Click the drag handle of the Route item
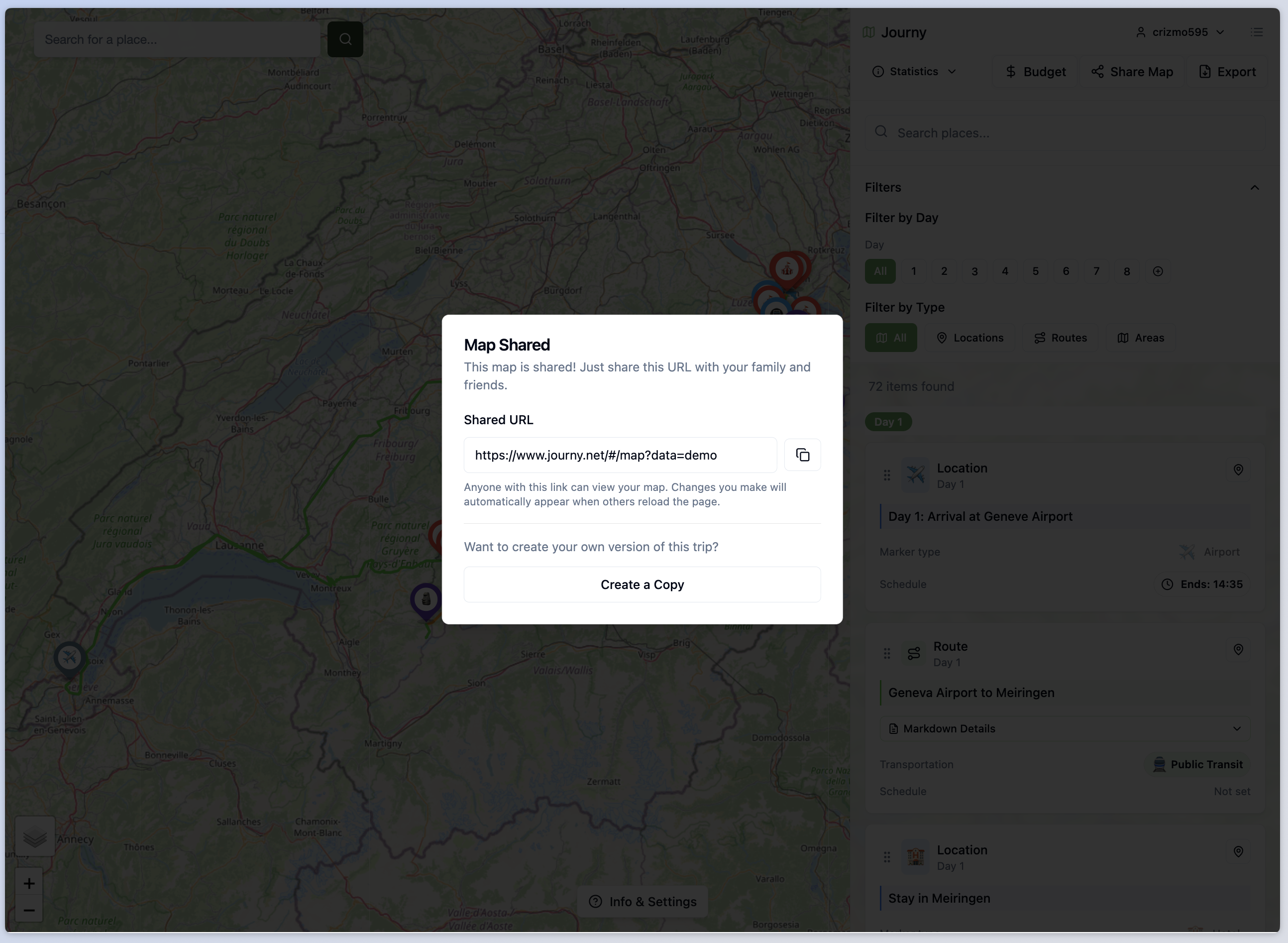The image size is (1288, 943). point(886,654)
